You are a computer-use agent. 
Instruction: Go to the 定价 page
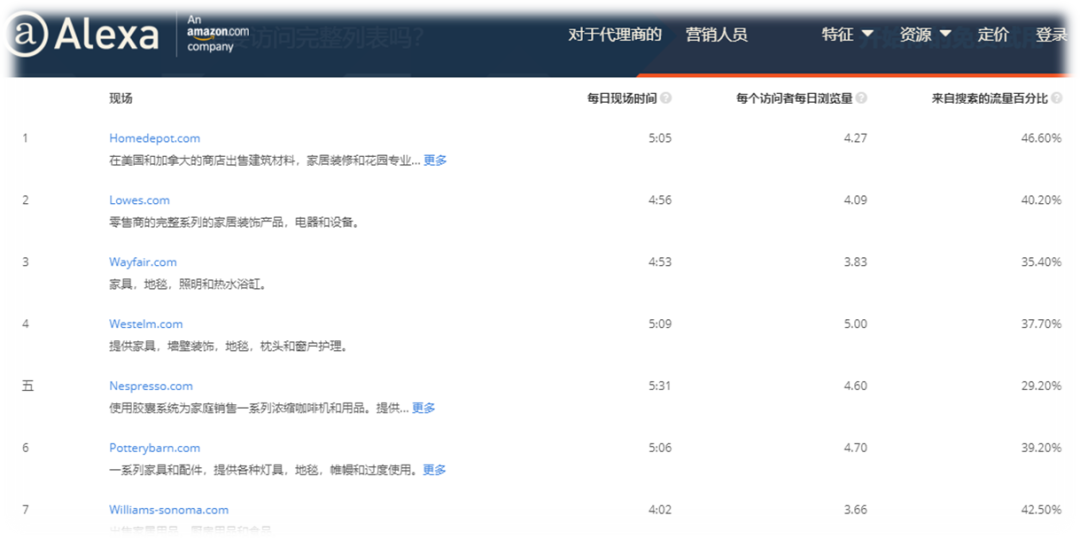[993, 35]
